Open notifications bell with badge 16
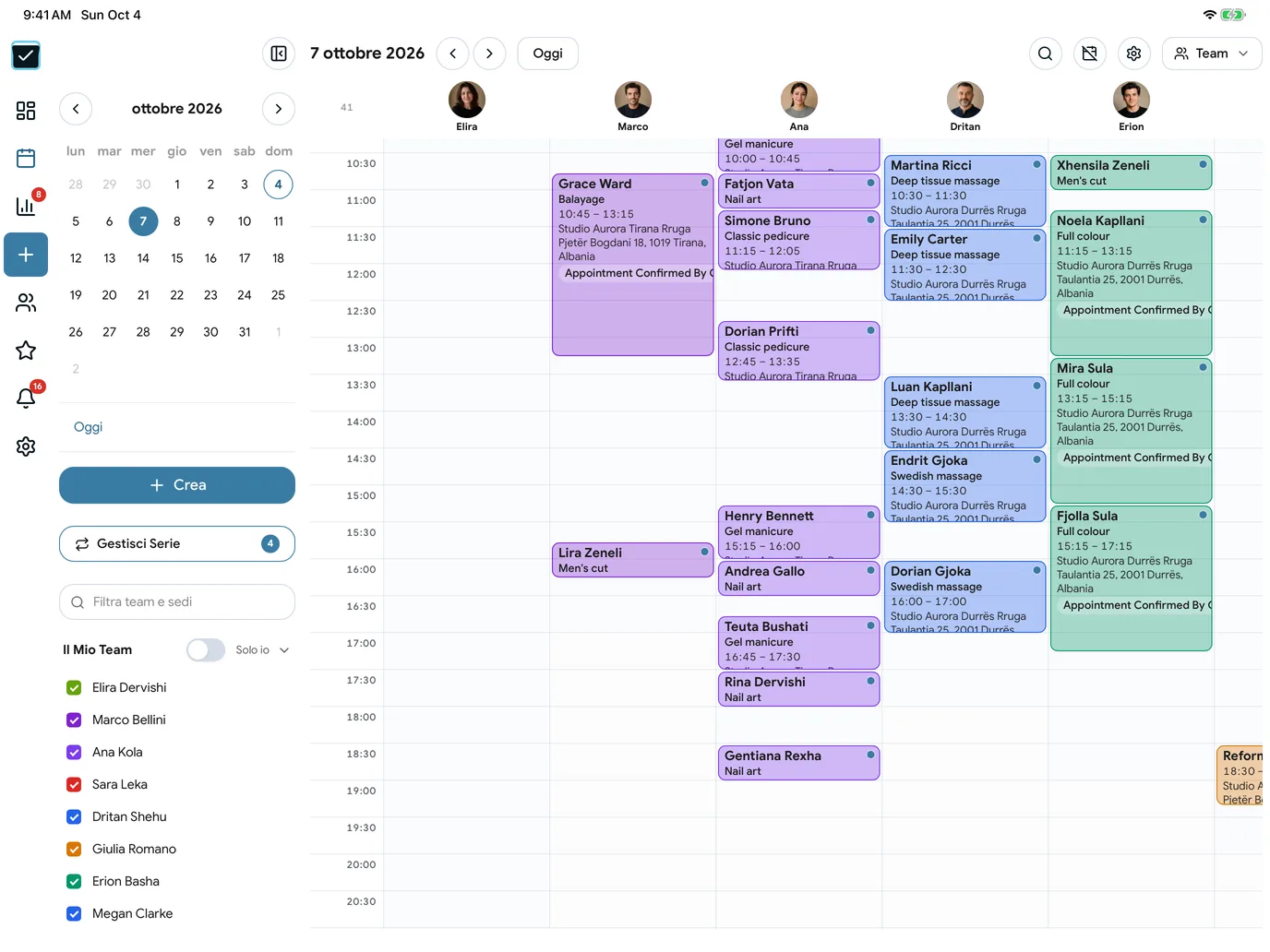This screenshot has height=952, width=1270. (26, 399)
